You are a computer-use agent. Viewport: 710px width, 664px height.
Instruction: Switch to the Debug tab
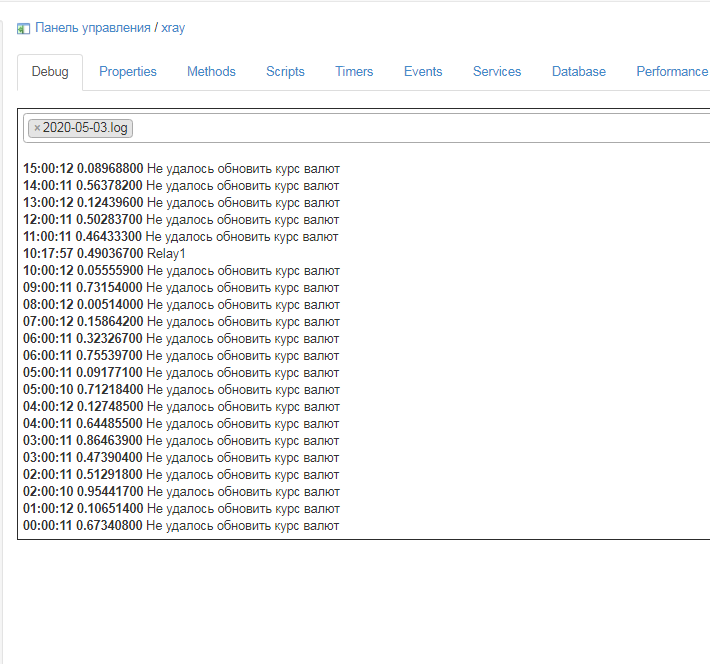coord(50,72)
